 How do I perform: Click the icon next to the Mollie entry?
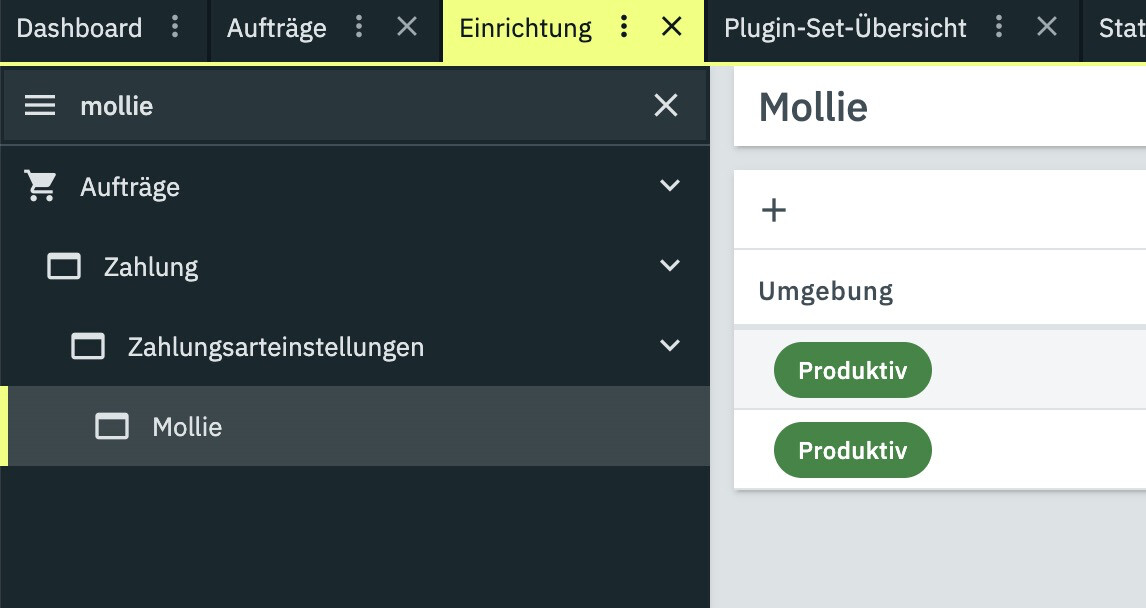click(112, 426)
